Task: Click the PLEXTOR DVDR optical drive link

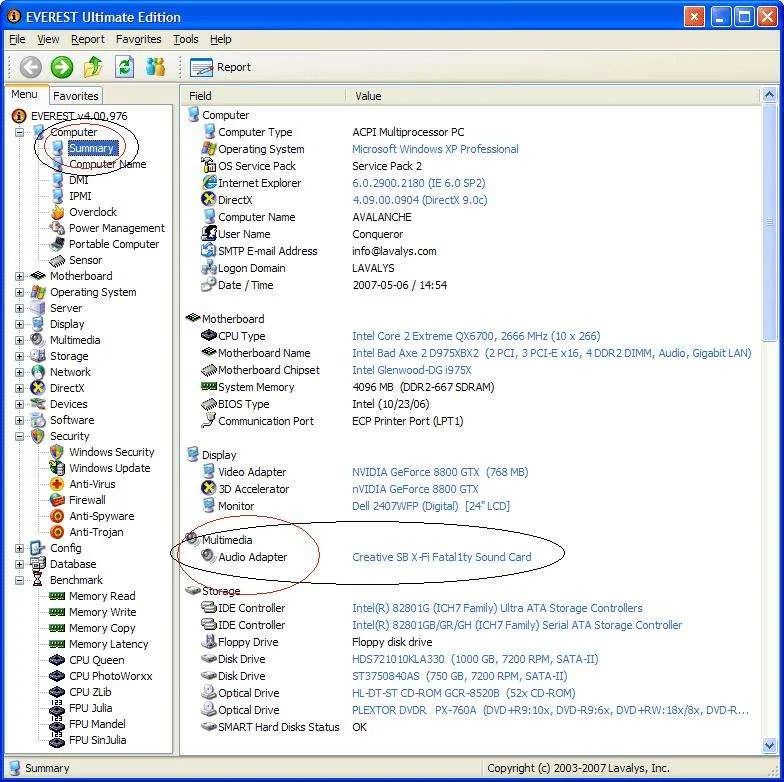Action: click(x=550, y=710)
